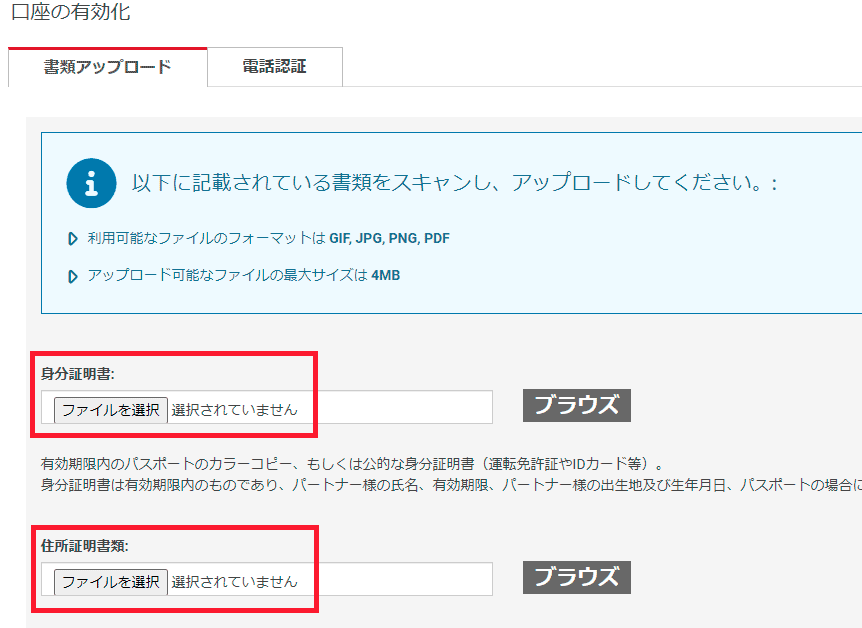
Task: Click empty area of 身分証明書 file field
Action: pyautogui.click(x=400, y=408)
